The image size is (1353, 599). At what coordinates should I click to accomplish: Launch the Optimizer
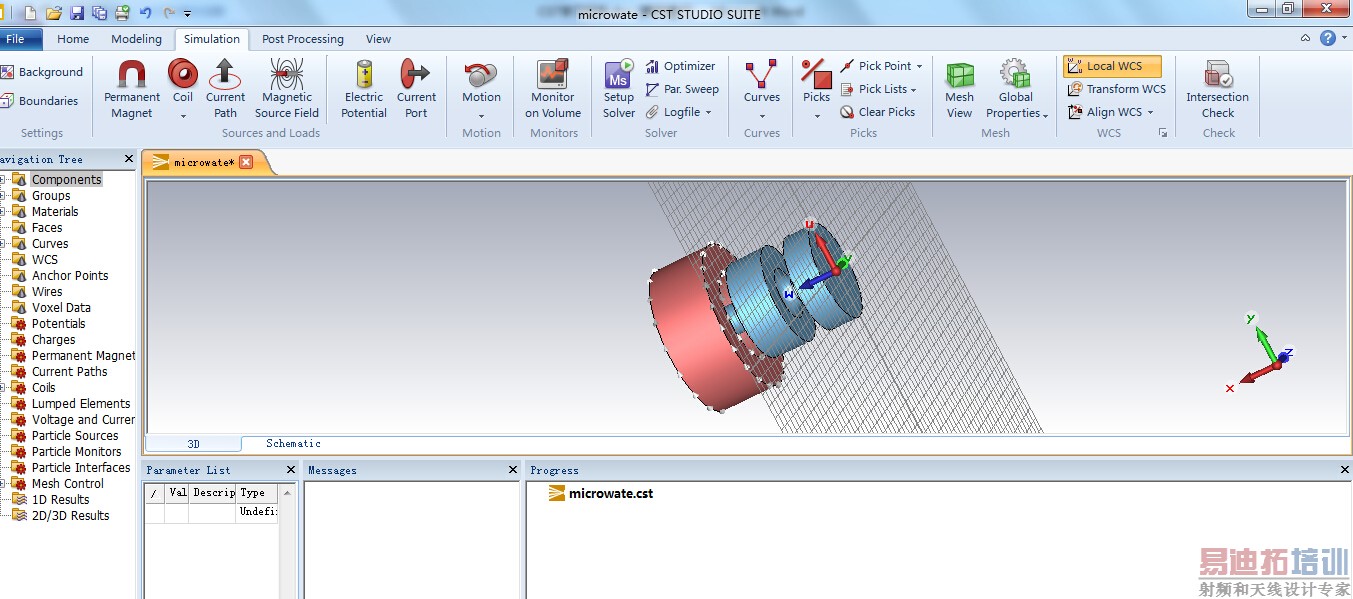(681, 66)
